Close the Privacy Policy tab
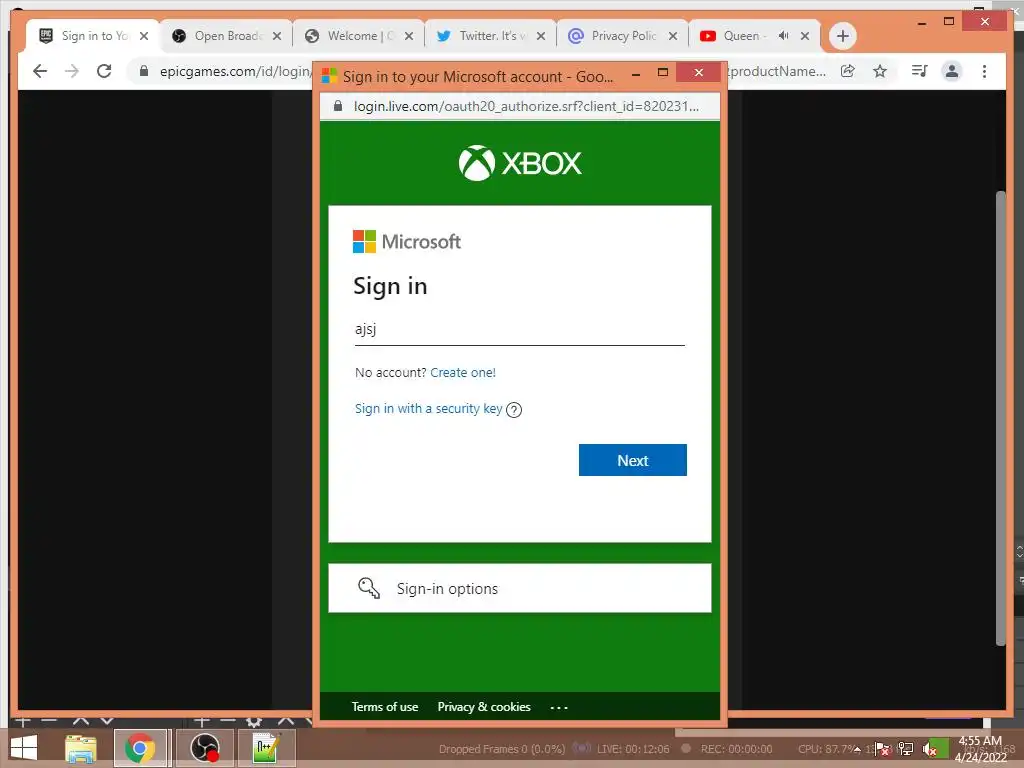The image size is (1024, 768). pyautogui.click(x=673, y=36)
